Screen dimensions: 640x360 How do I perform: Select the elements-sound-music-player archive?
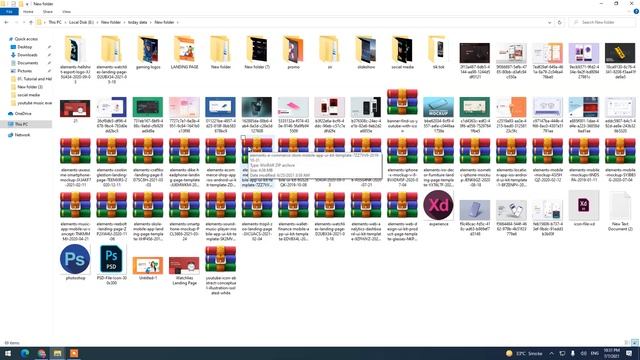(220, 216)
